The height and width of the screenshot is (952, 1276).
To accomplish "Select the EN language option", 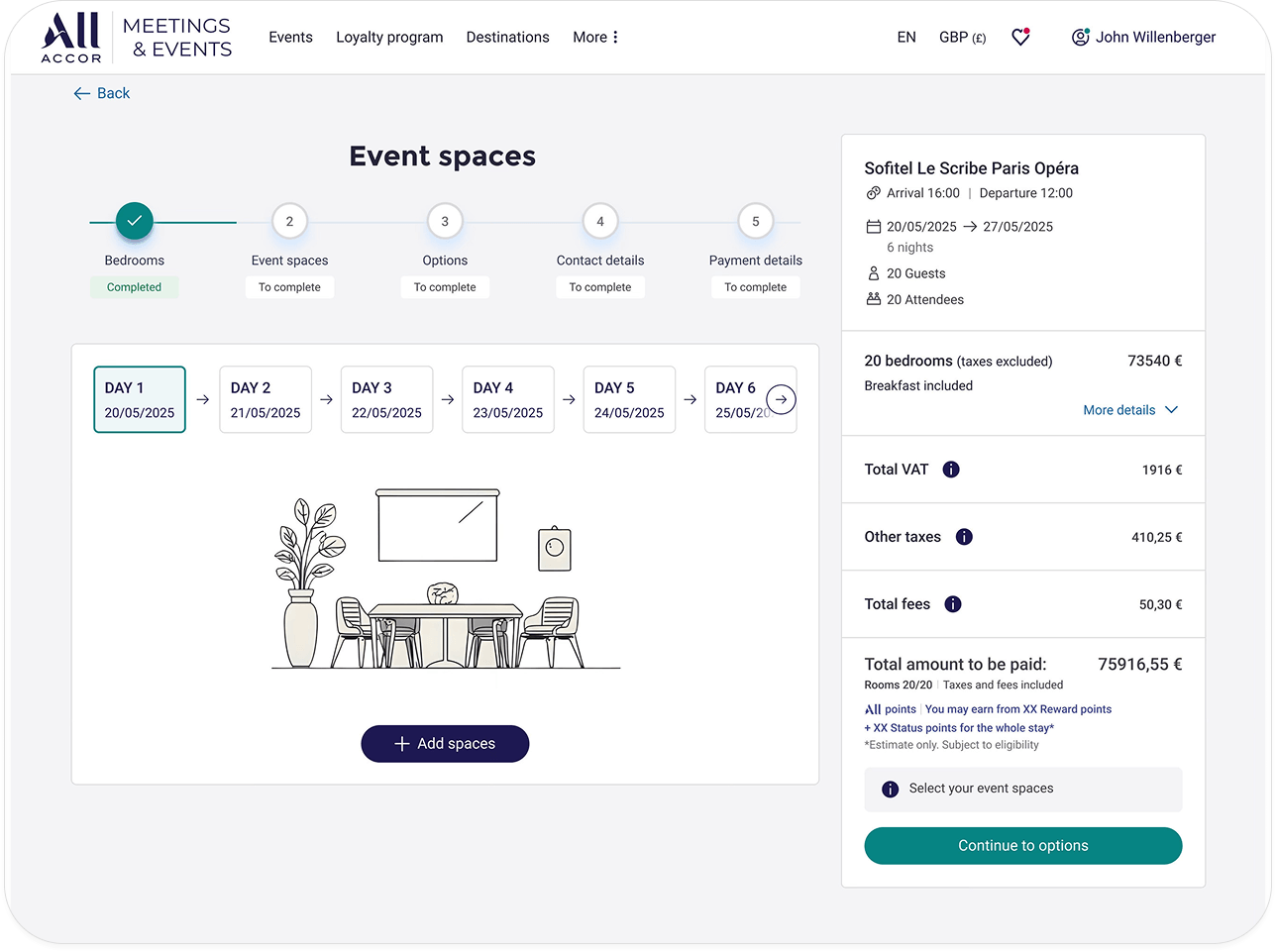I will click(906, 37).
